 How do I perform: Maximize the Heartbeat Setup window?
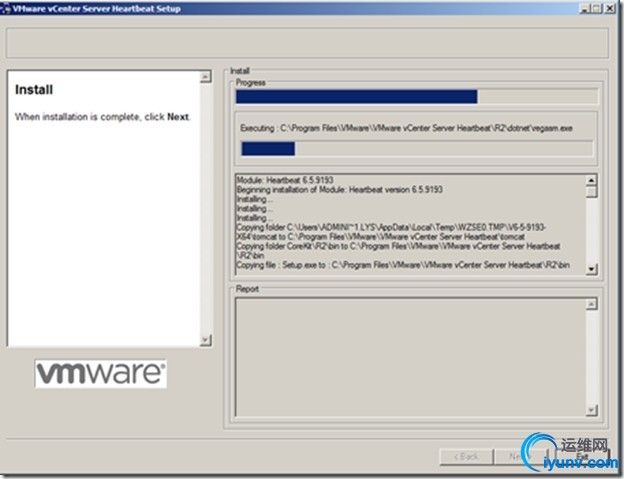click(x=597, y=8)
